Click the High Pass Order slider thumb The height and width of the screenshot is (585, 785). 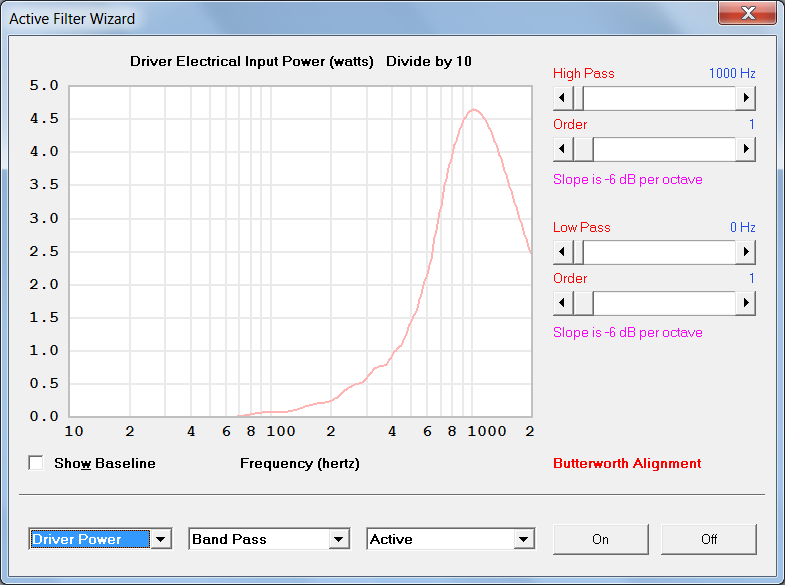[583, 149]
